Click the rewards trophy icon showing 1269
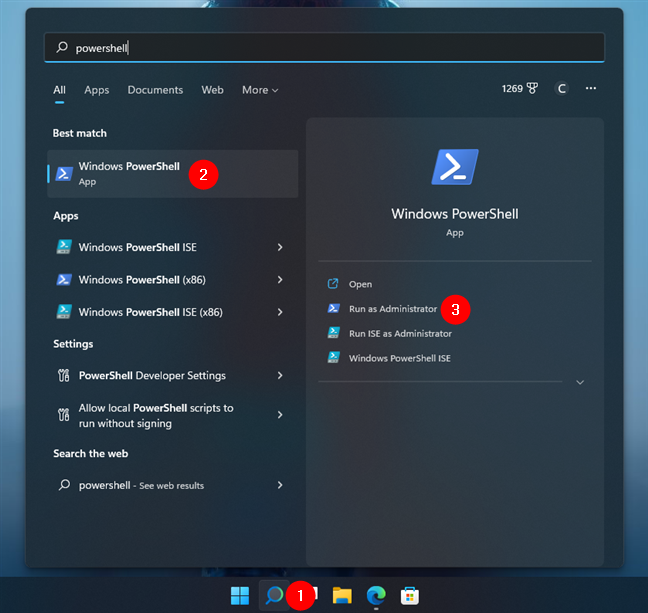This screenshot has width=648, height=613. click(x=532, y=88)
